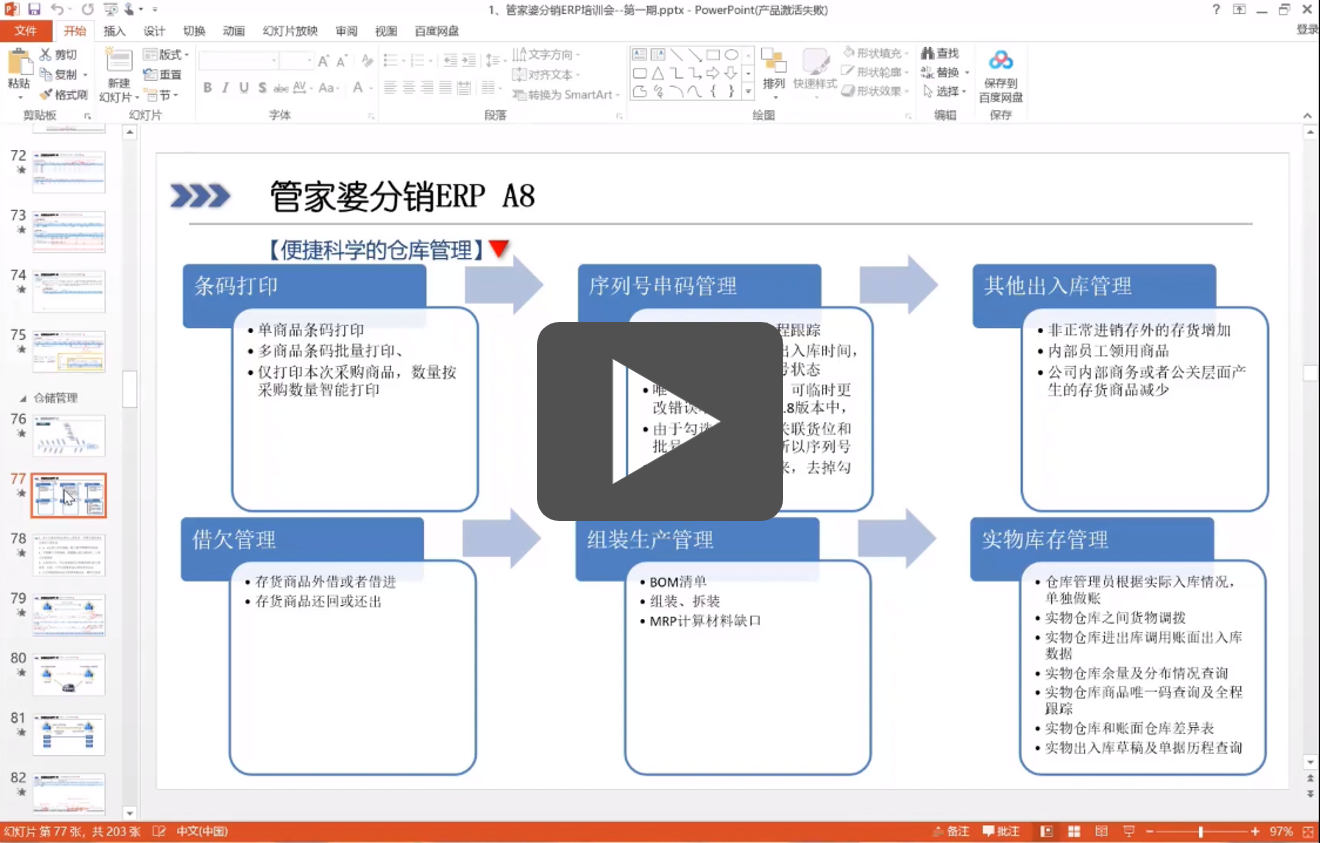This screenshot has height=843, width=1320.
Task: Click Reset (重置) slide button
Action: (163, 75)
